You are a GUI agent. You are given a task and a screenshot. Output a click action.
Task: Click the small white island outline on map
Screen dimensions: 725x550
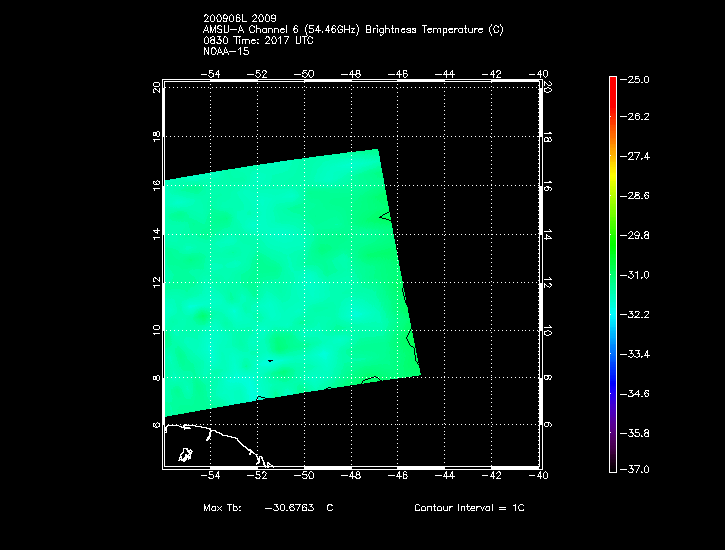pyautogui.click(x=185, y=455)
